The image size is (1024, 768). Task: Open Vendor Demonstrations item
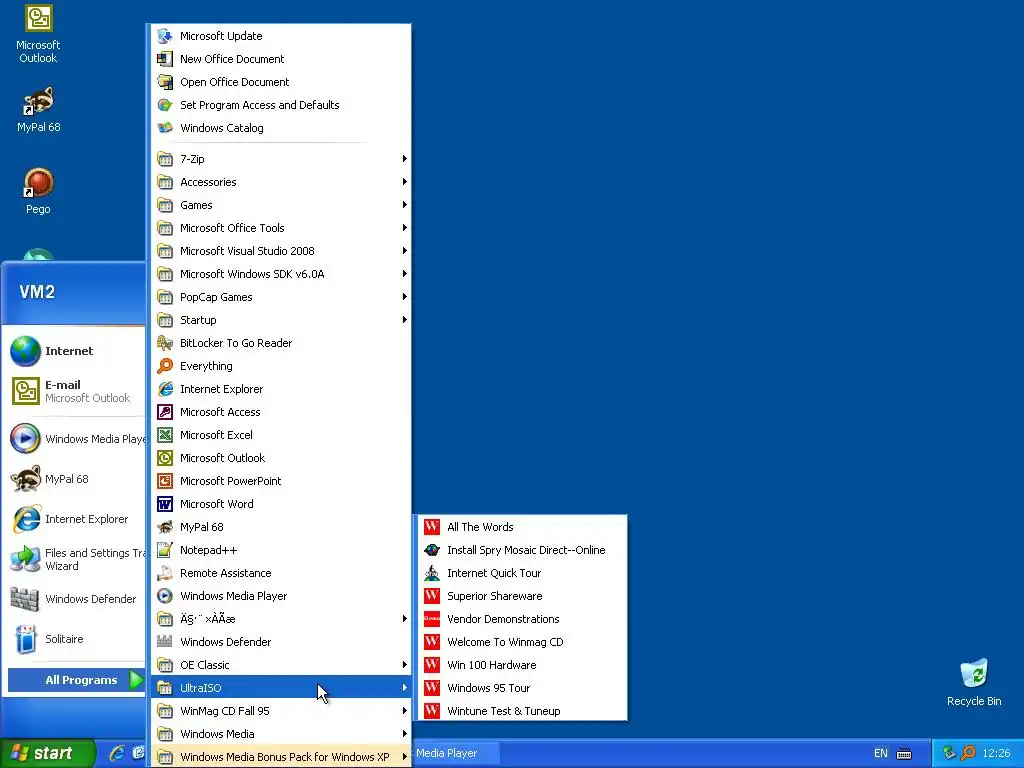point(521,619)
